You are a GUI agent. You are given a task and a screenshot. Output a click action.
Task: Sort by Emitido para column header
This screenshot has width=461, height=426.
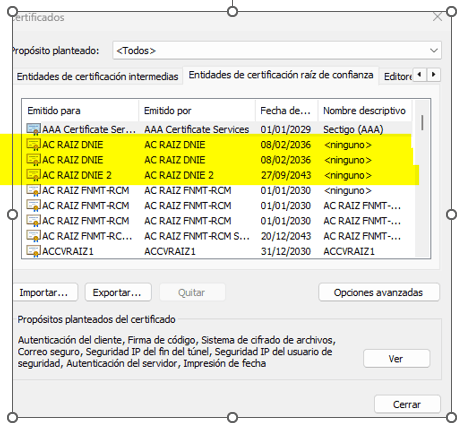(80, 111)
